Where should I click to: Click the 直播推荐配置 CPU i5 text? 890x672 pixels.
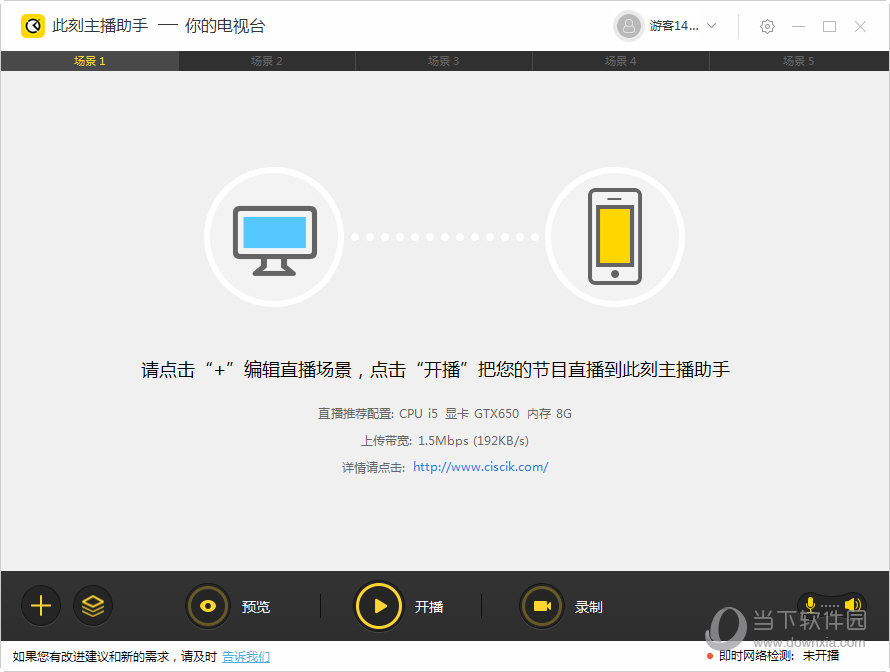(445, 413)
